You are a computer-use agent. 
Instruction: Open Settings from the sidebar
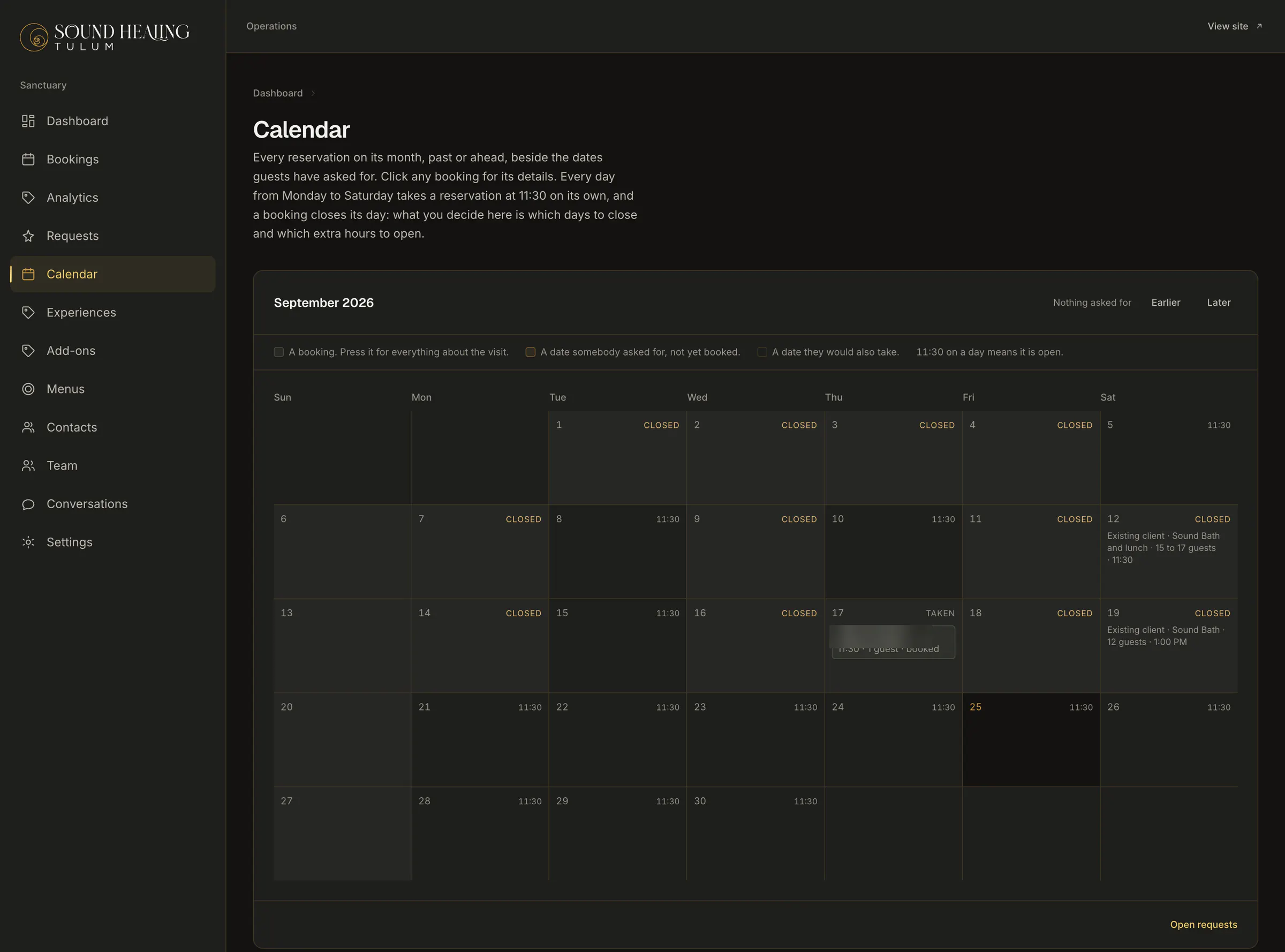(112, 542)
